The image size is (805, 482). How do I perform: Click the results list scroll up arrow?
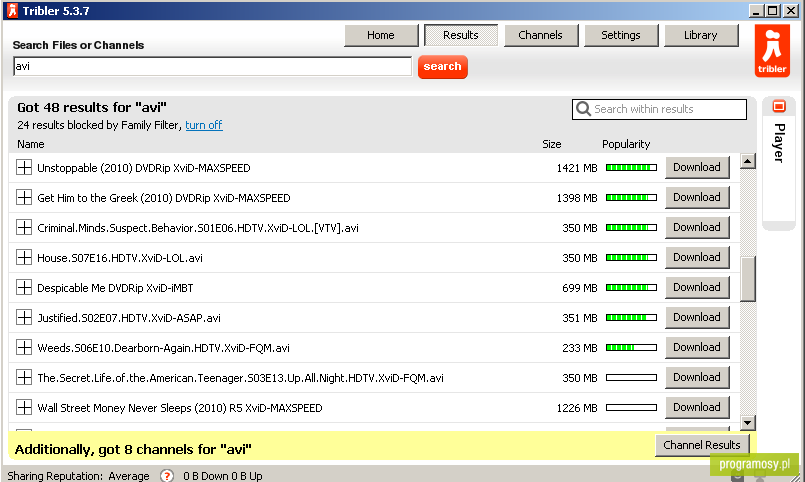tap(748, 161)
